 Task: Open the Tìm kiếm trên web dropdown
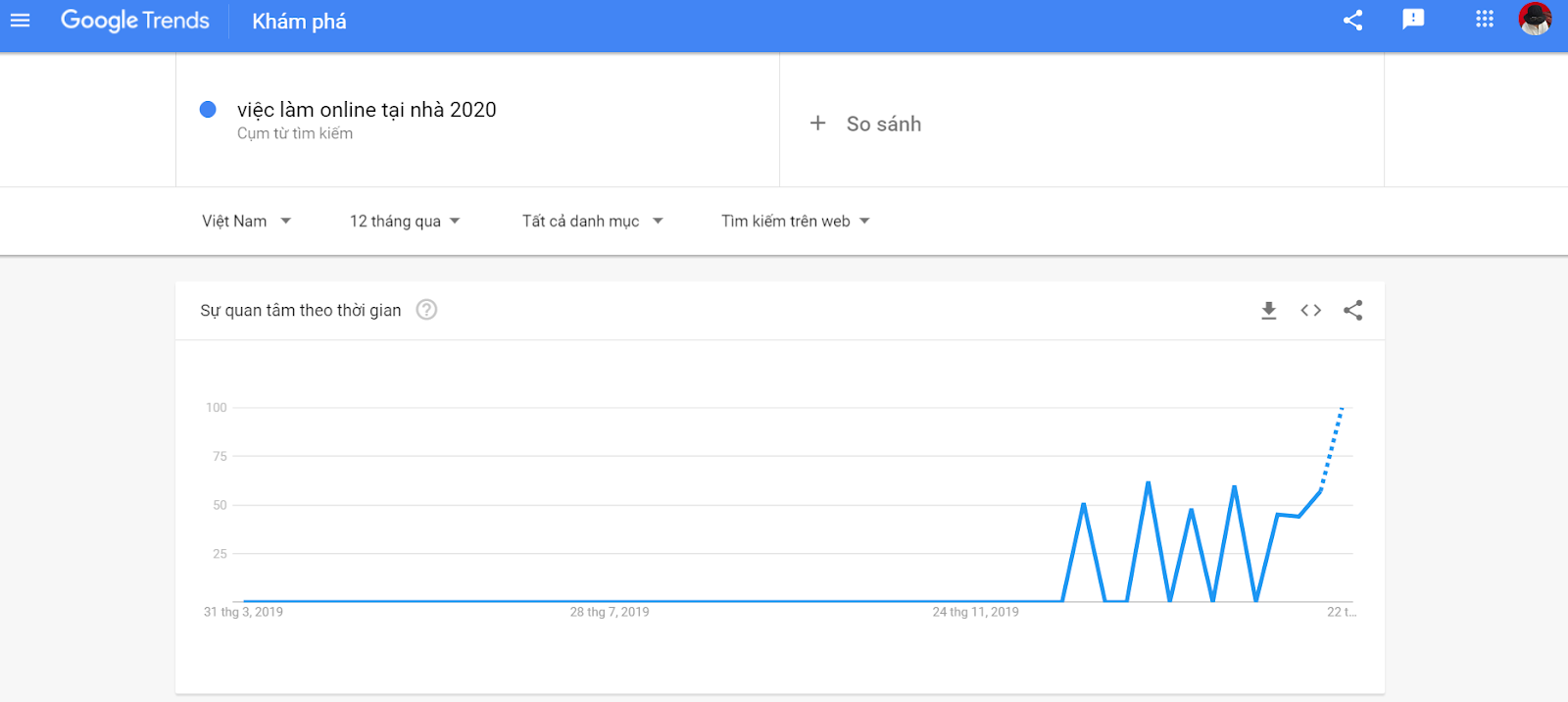pos(795,222)
